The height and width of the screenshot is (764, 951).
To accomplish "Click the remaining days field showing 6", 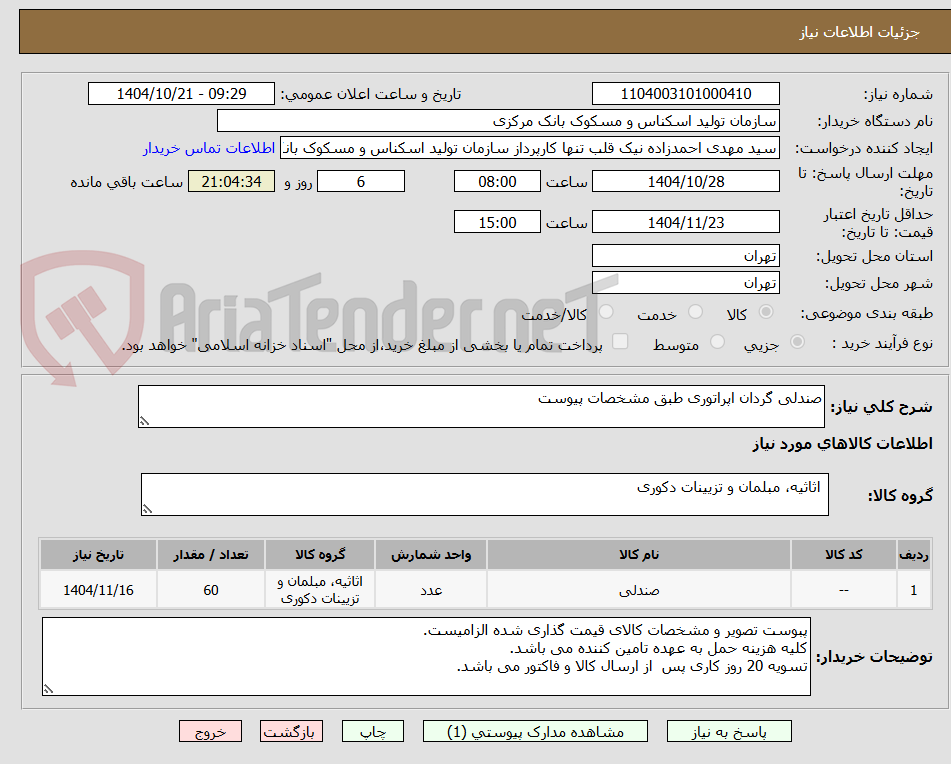I will tap(361, 181).
